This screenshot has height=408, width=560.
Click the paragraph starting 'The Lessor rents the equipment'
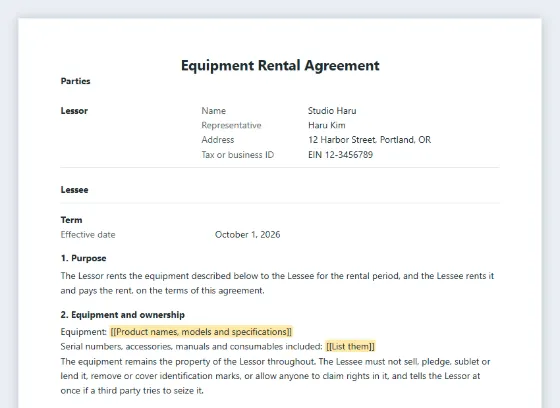pos(277,283)
